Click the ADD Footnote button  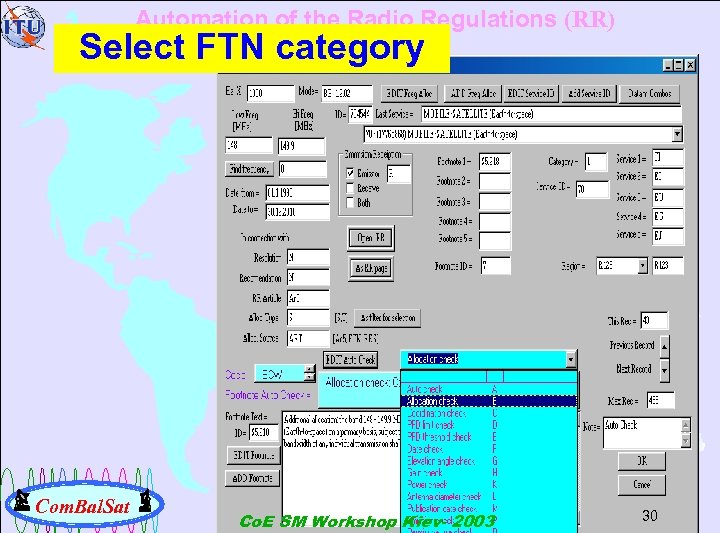(x=252, y=478)
